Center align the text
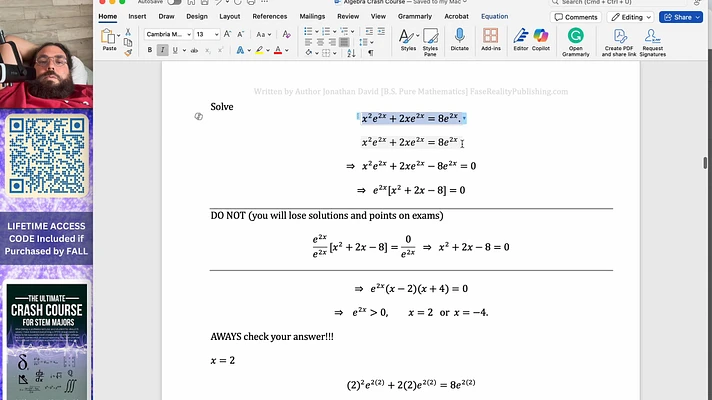This screenshot has width=712, height=400. (x=321, y=42)
